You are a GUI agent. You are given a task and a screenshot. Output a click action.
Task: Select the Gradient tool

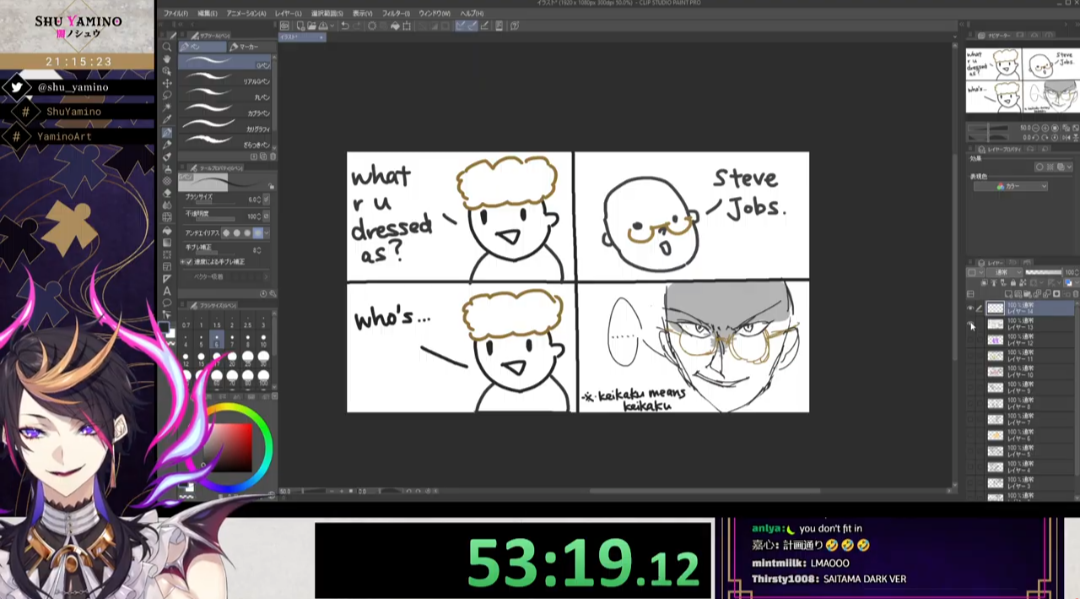(x=167, y=242)
